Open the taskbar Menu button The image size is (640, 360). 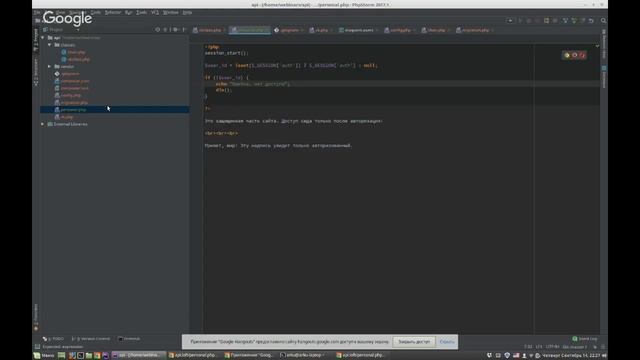[x=44, y=356]
